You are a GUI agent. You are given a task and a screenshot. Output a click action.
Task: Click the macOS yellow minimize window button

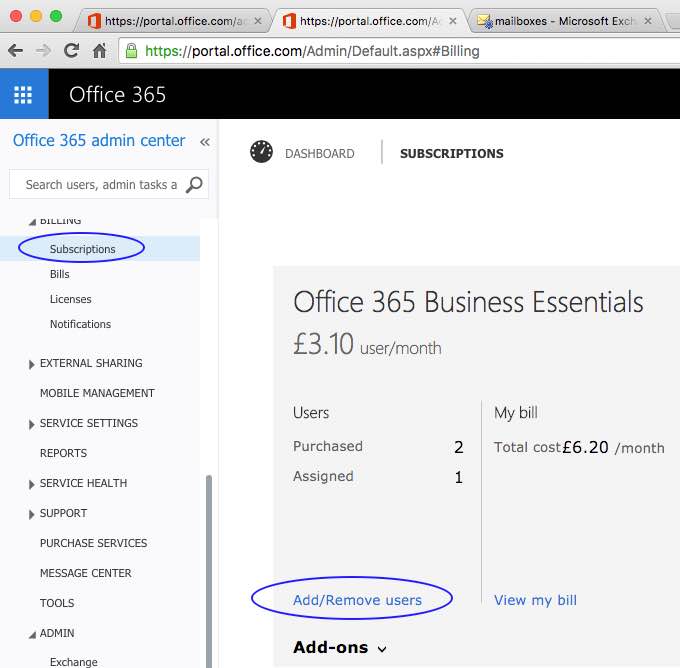click(x=36, y=16)
